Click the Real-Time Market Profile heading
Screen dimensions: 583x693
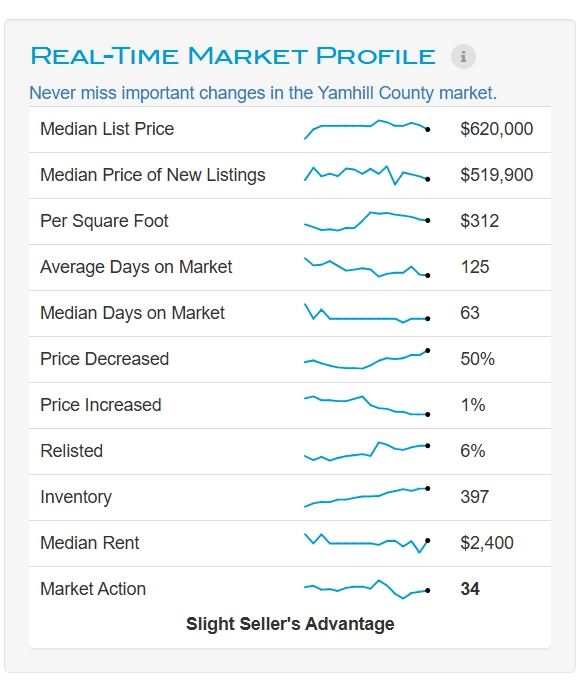[233, 56]
